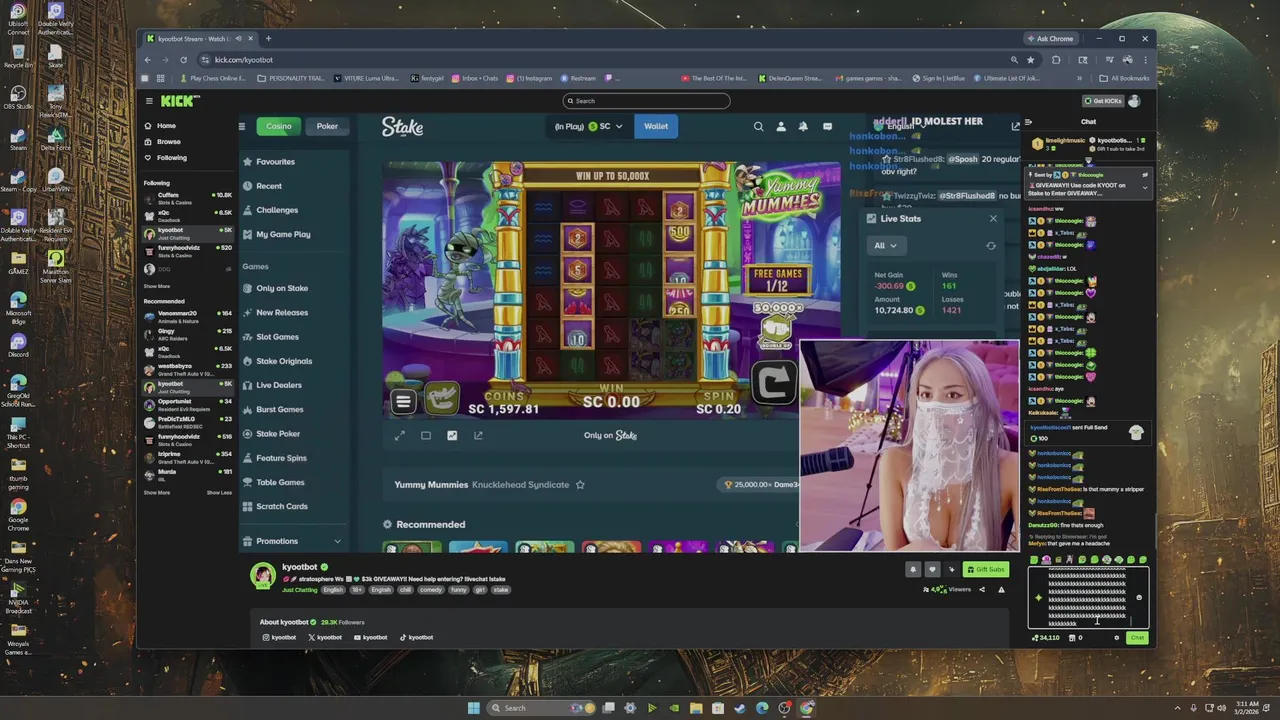Open OBS Studio desktop icon
Screen dimensions: 1280x720
18,96
